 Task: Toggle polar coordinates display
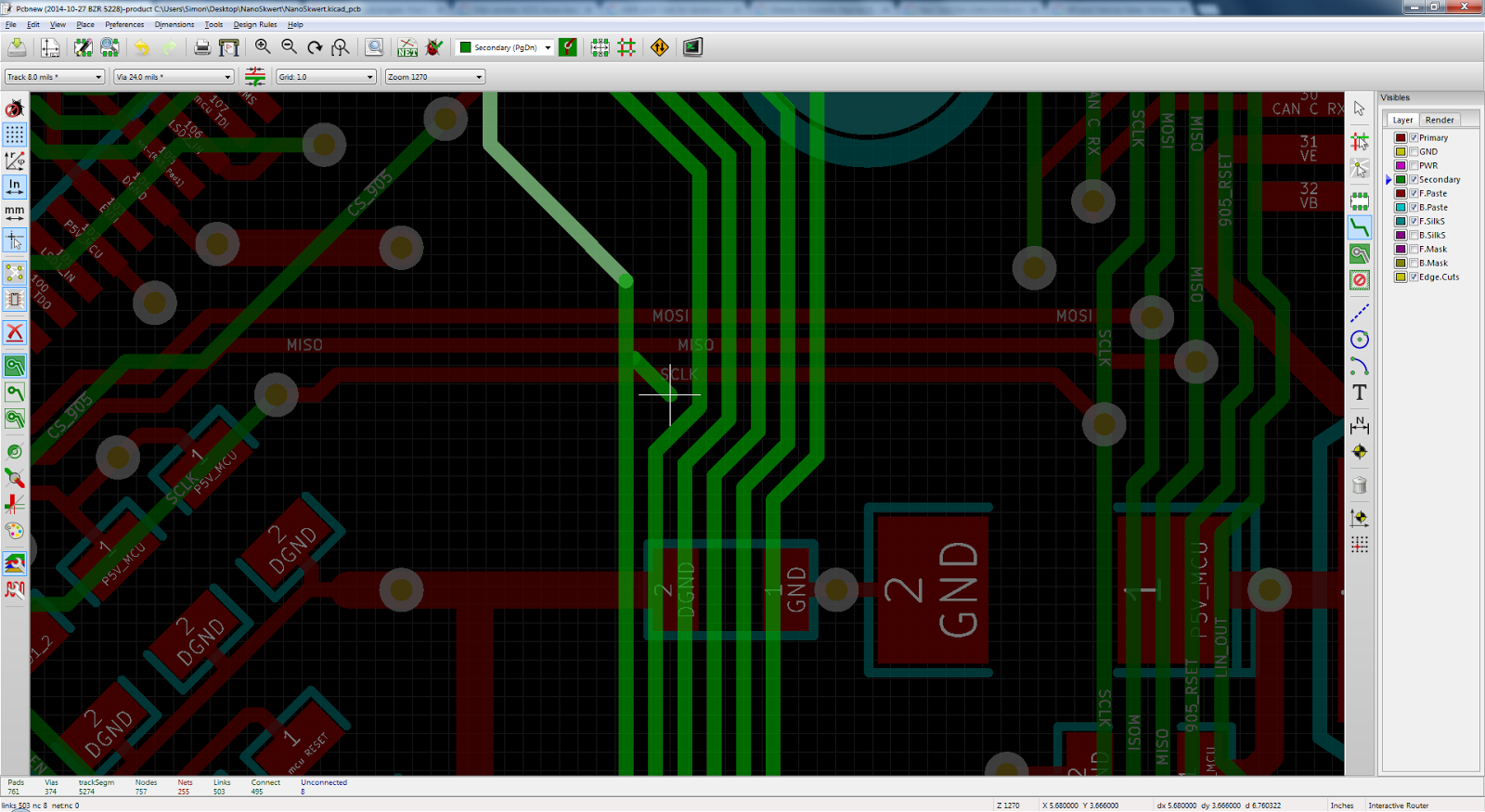[x=15, y=161]
